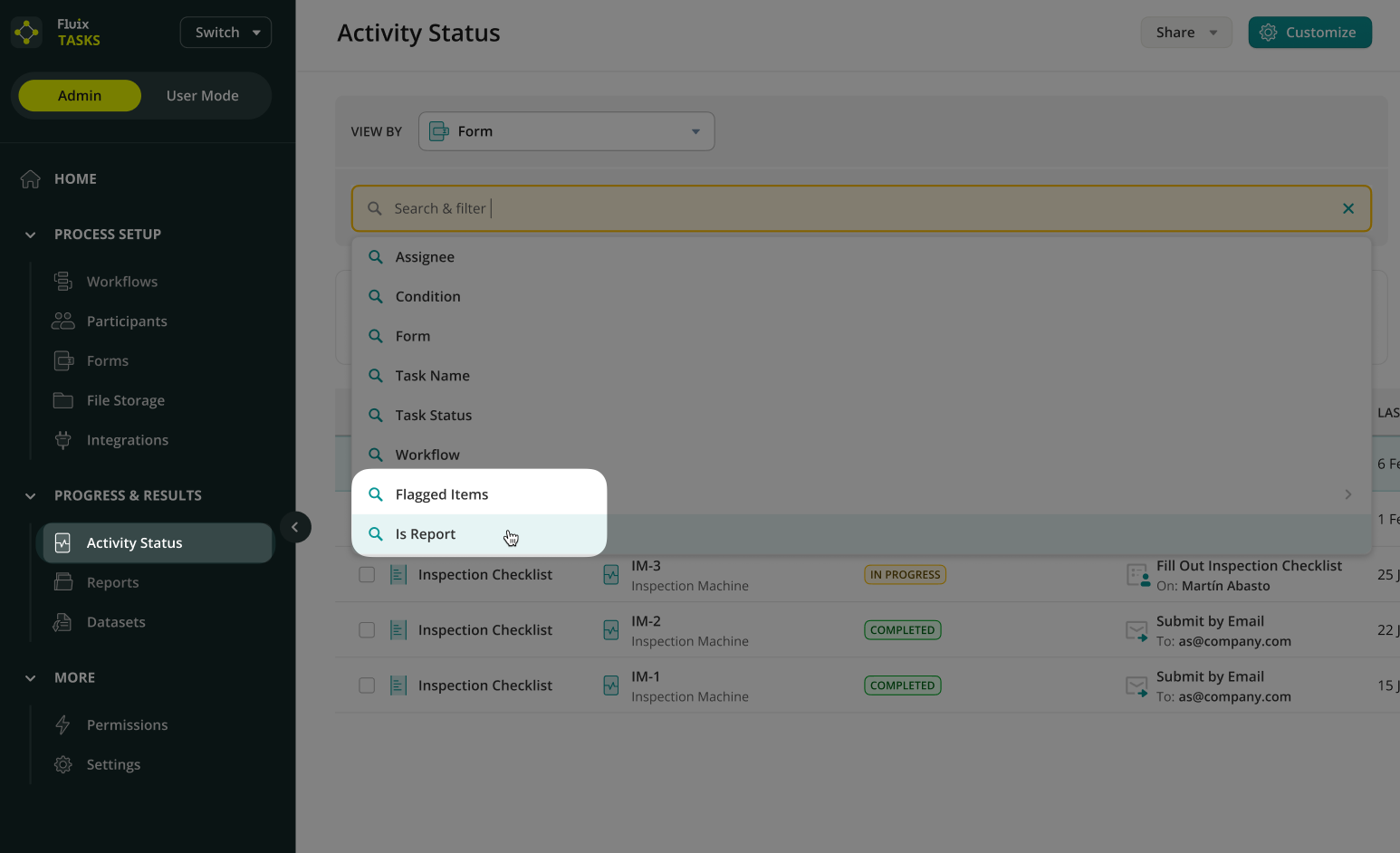Open the Permissions page

click(127, 725)
